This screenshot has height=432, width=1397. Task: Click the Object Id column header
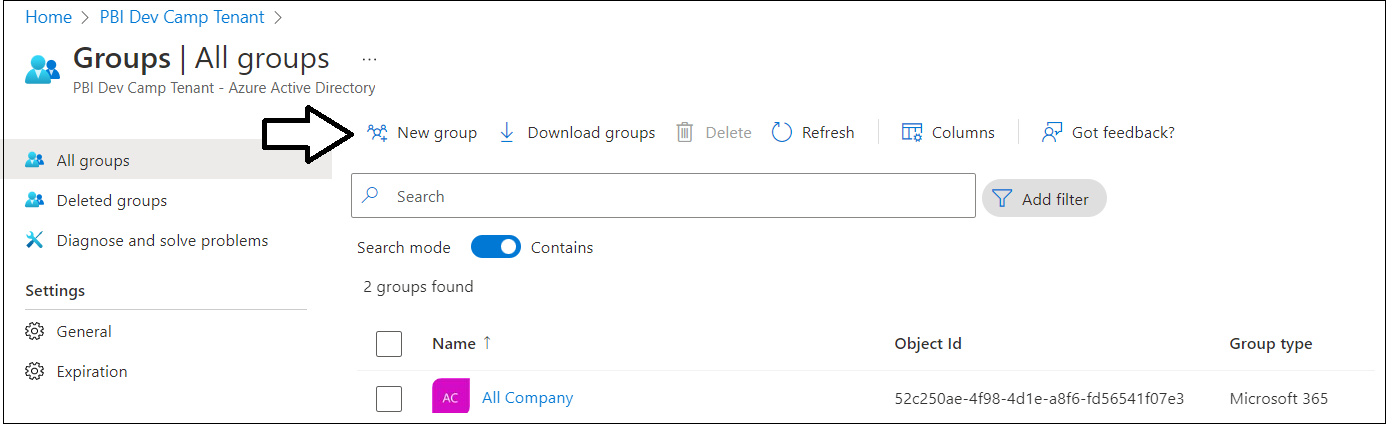[928, 343]
